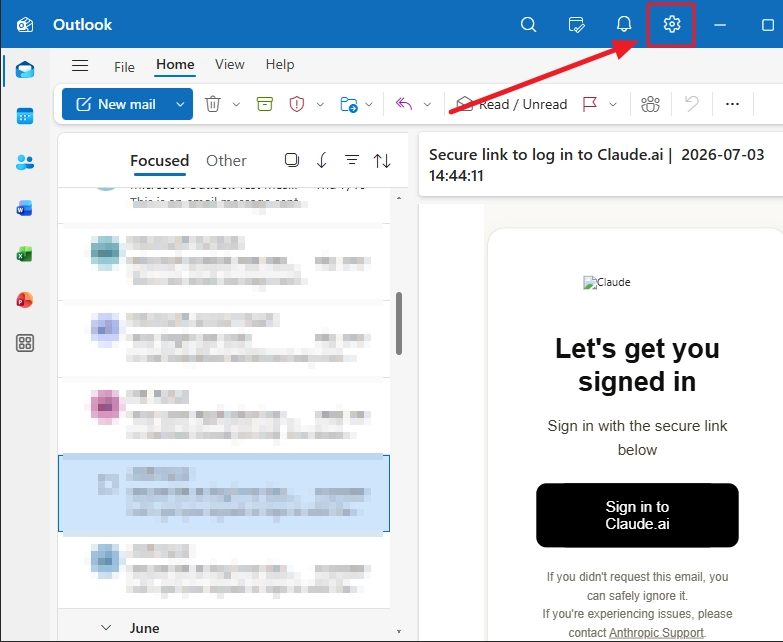Click the Outlook logo icon in title bar

click(25, 24)
